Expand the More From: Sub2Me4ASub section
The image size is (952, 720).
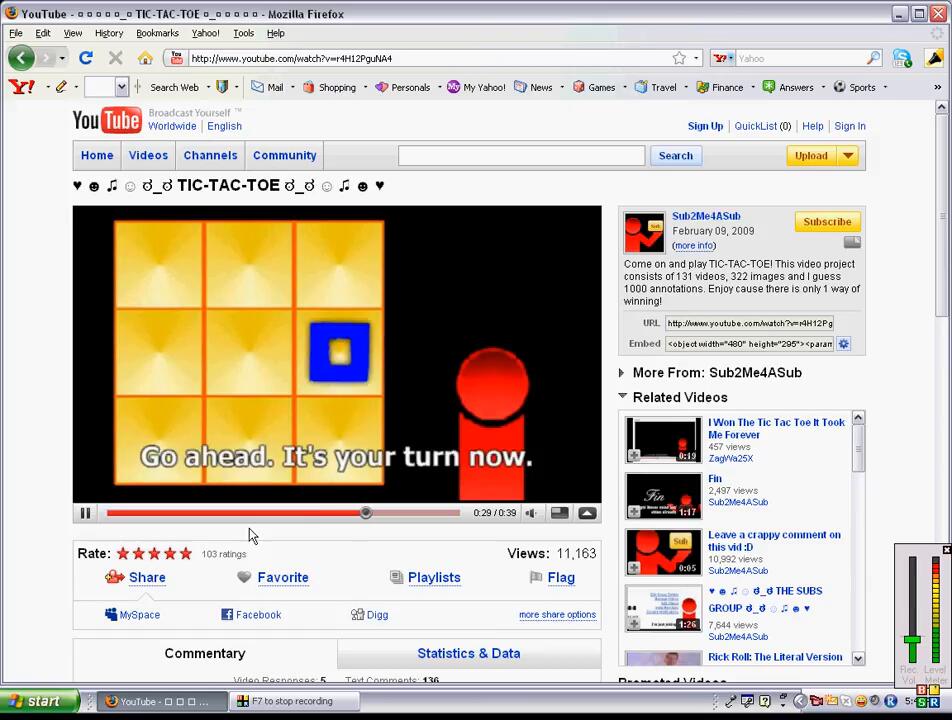tap(622, 373)
